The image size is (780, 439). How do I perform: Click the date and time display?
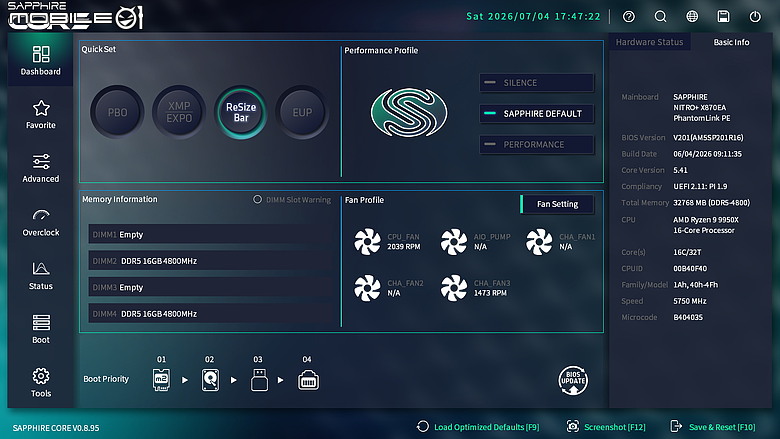pos(533,16)
